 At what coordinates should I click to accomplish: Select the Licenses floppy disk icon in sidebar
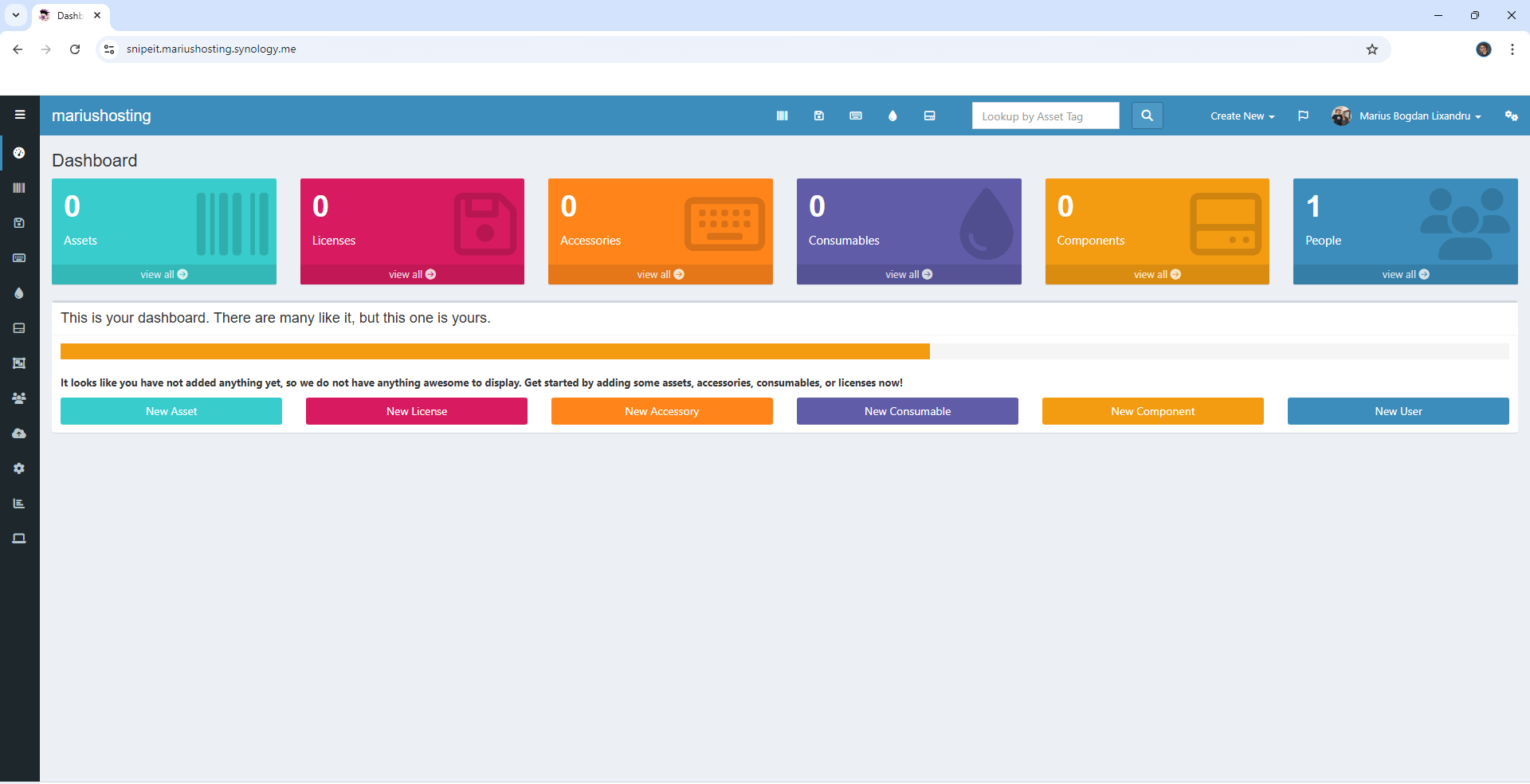(19, 223)
